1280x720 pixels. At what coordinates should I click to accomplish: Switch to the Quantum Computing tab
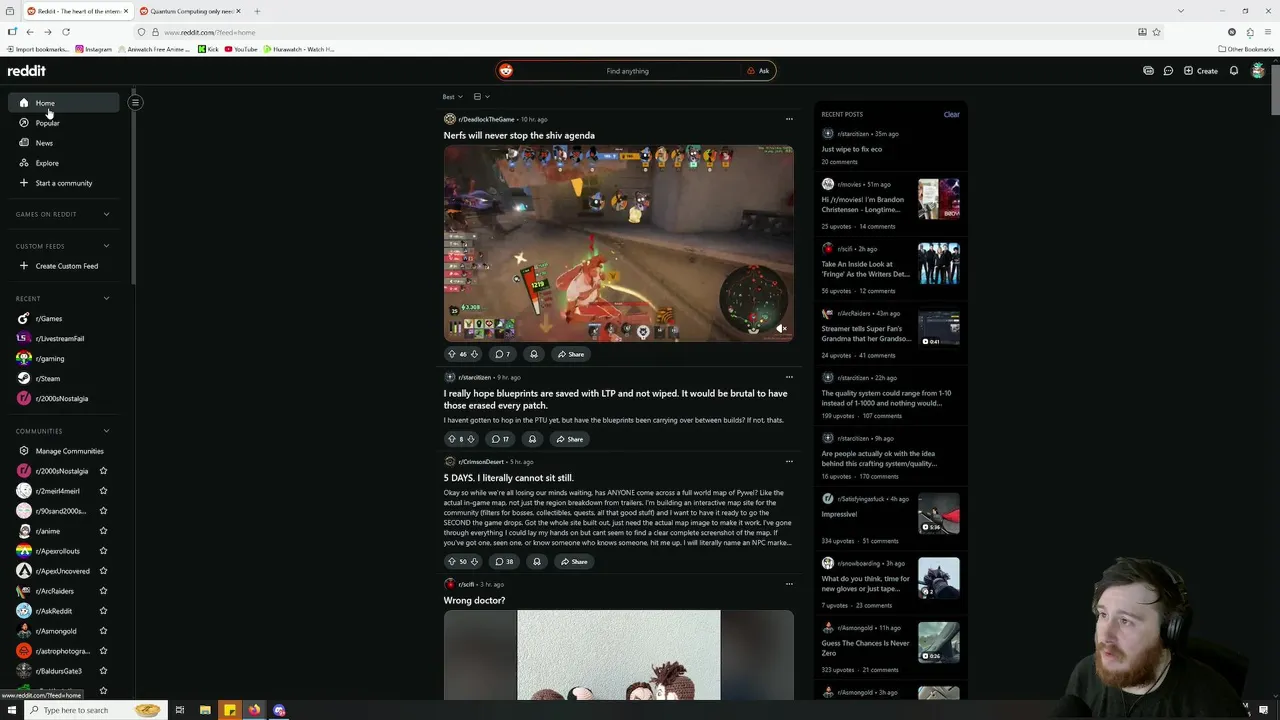(190, 11)
